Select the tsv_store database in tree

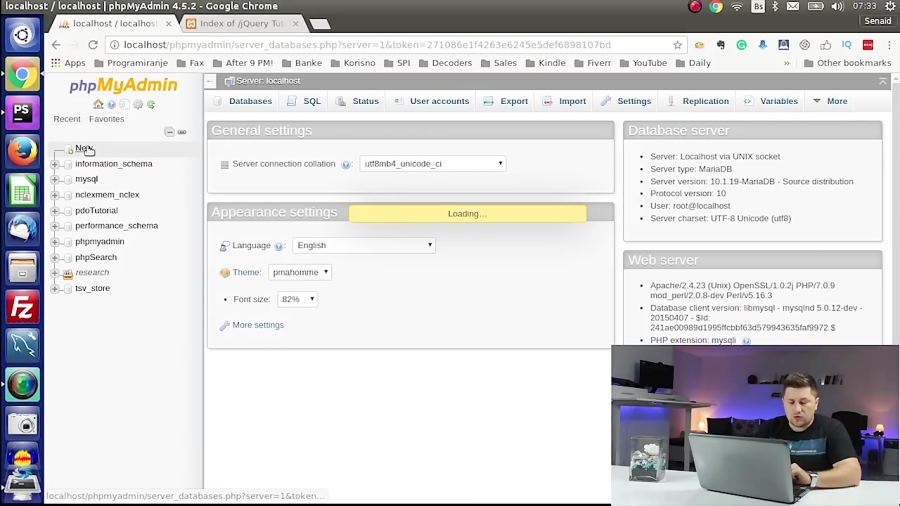[x=92, y=288]
